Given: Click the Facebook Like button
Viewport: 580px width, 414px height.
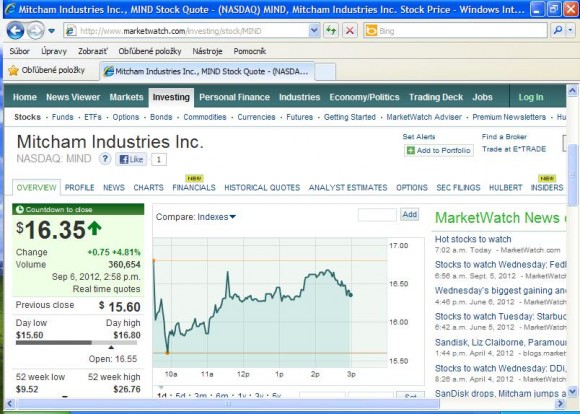Looking at the screenshot, I should pos(131,159).
